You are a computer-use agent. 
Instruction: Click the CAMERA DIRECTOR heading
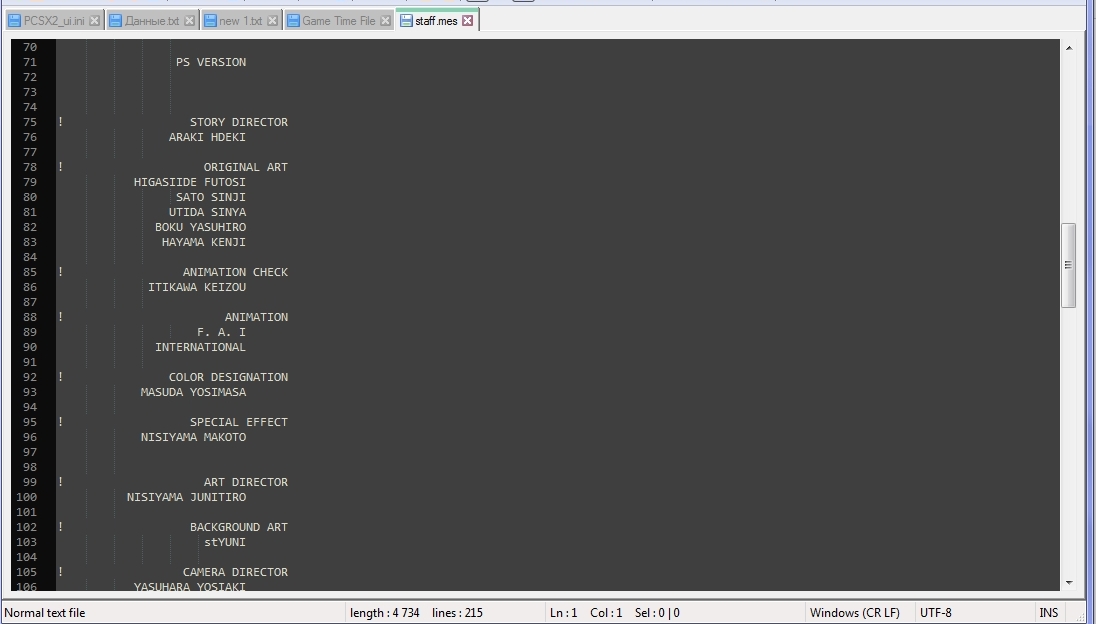236,572
